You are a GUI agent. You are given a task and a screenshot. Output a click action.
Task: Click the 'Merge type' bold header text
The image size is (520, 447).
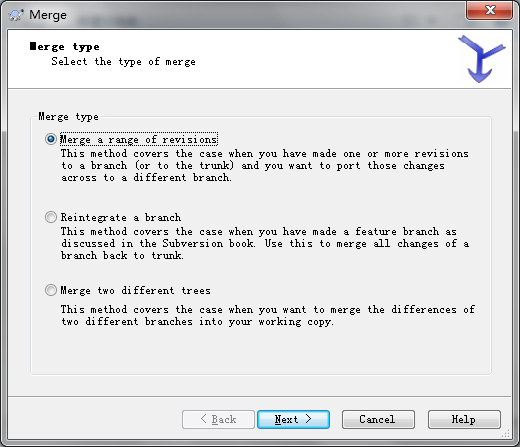pyautogui.click(x=65, y=47)
